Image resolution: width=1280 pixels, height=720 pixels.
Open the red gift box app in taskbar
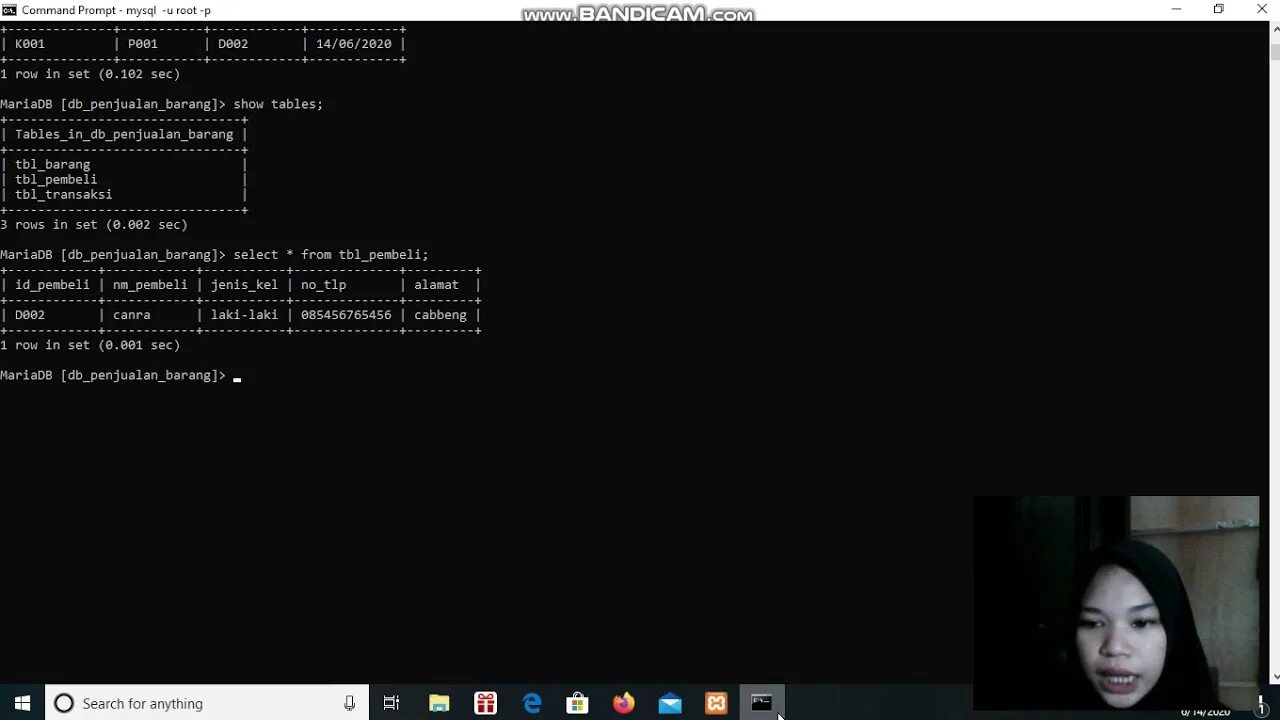485,703
